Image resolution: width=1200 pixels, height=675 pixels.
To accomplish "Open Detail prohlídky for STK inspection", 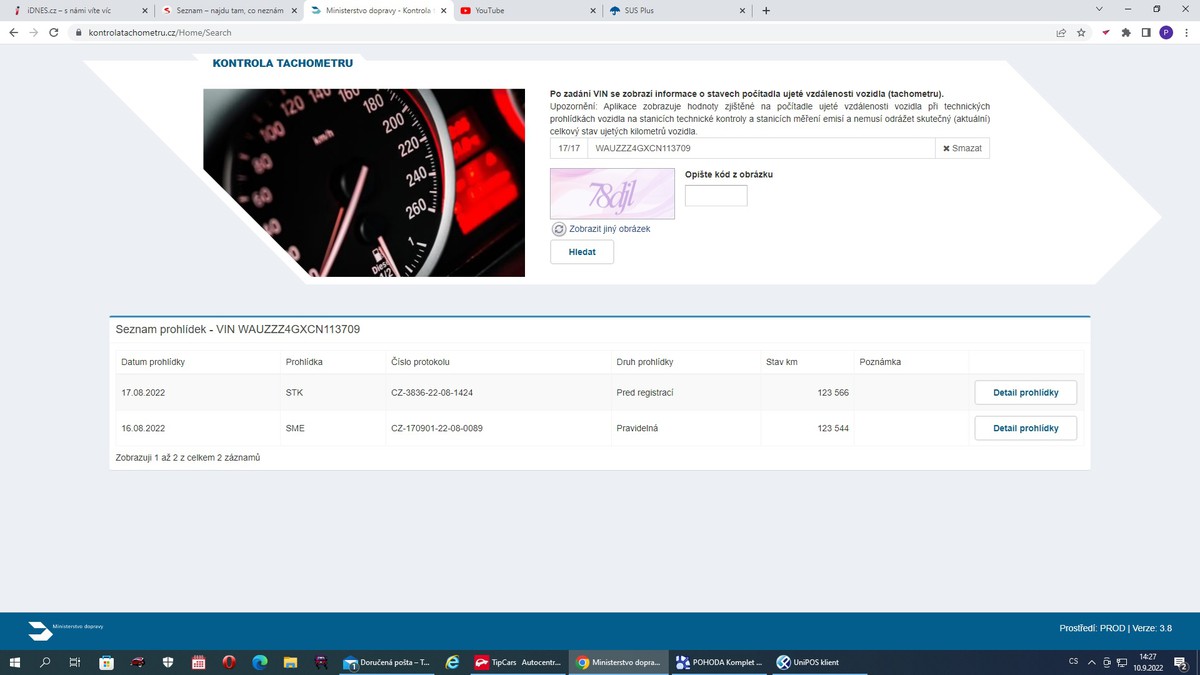I will coord(1025,393).
